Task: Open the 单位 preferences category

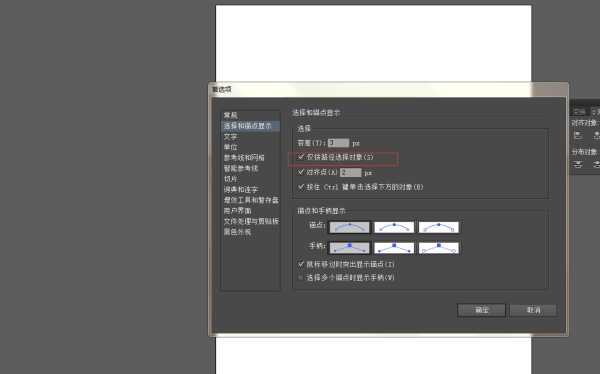Action: (231, 147)
